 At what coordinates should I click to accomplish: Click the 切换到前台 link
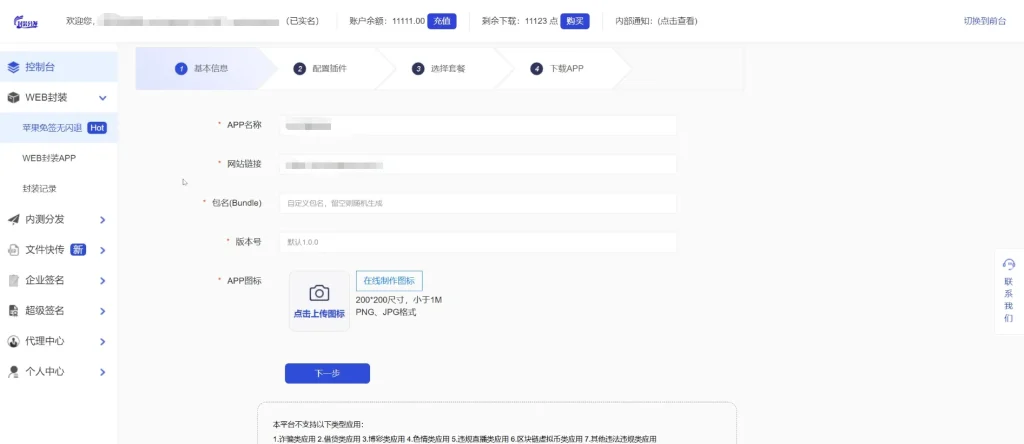(x=984, y=21)
